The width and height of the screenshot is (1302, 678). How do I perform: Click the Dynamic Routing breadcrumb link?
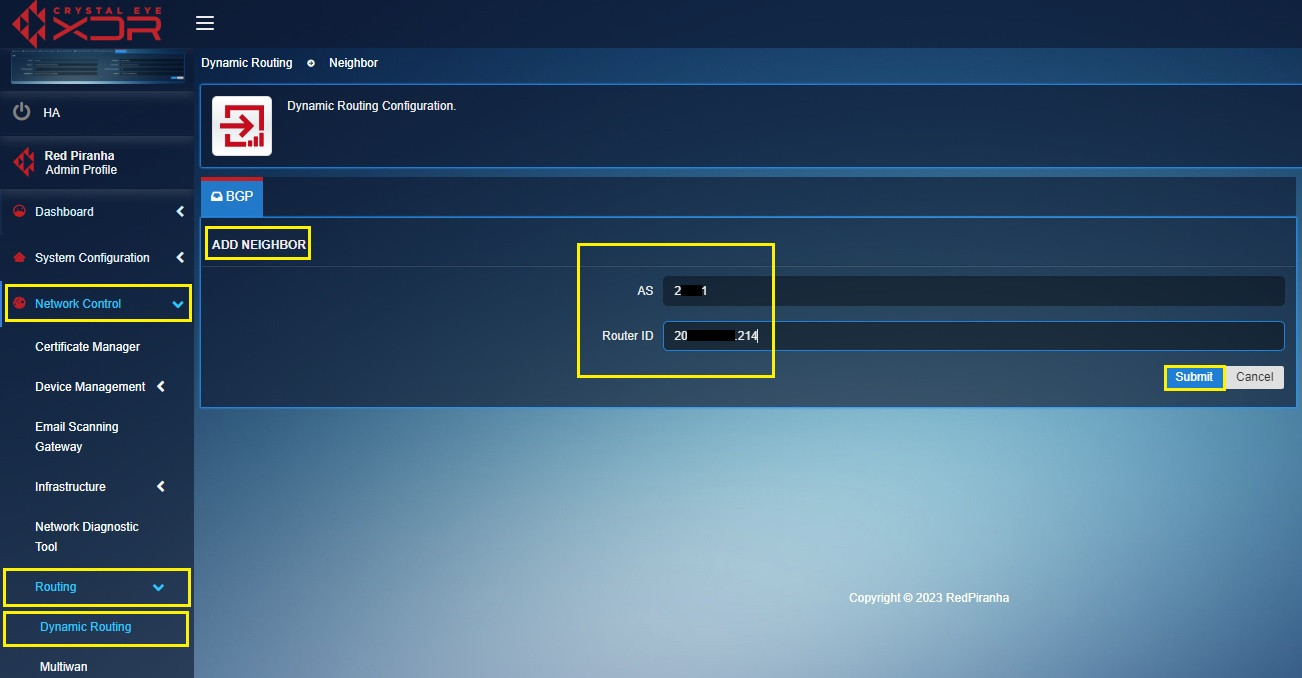pos(247,63)
